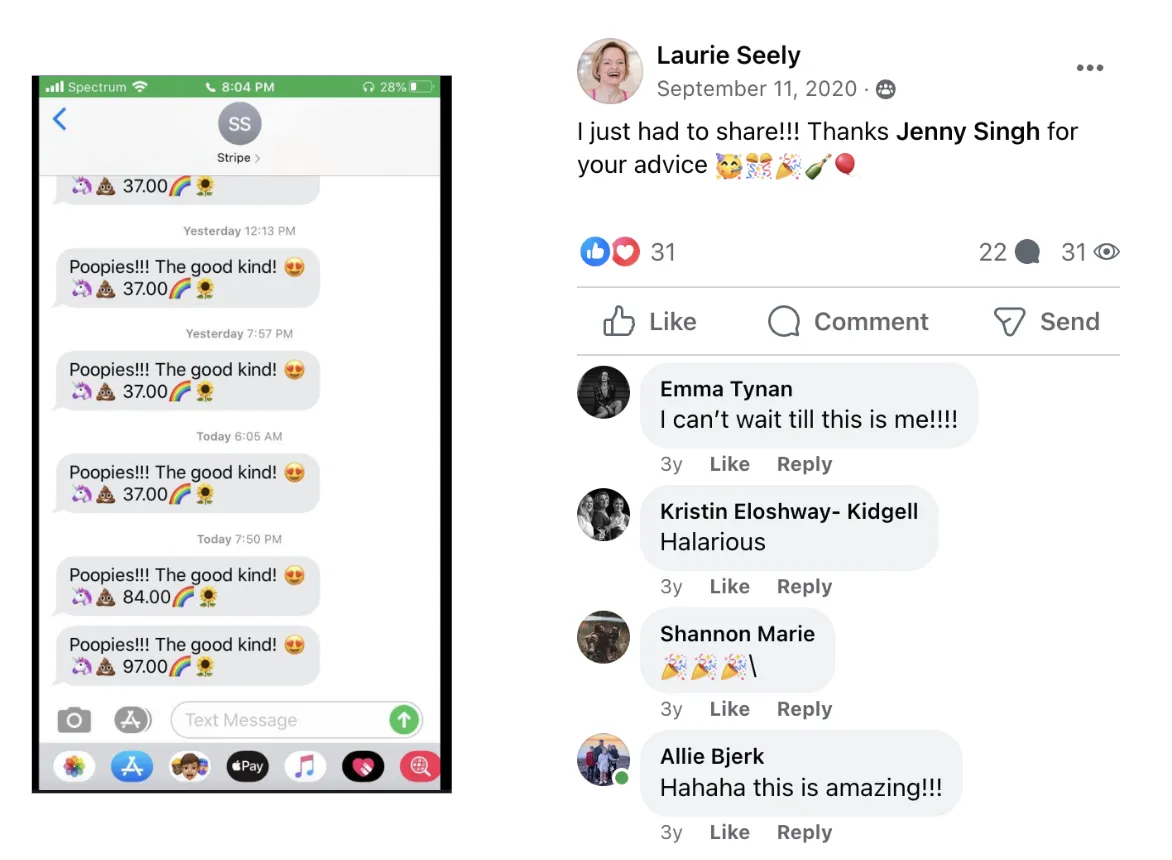Reply to Kristin Eloshway-Kidgell's comment
The image size is (1172, 860).
[804, 587]
